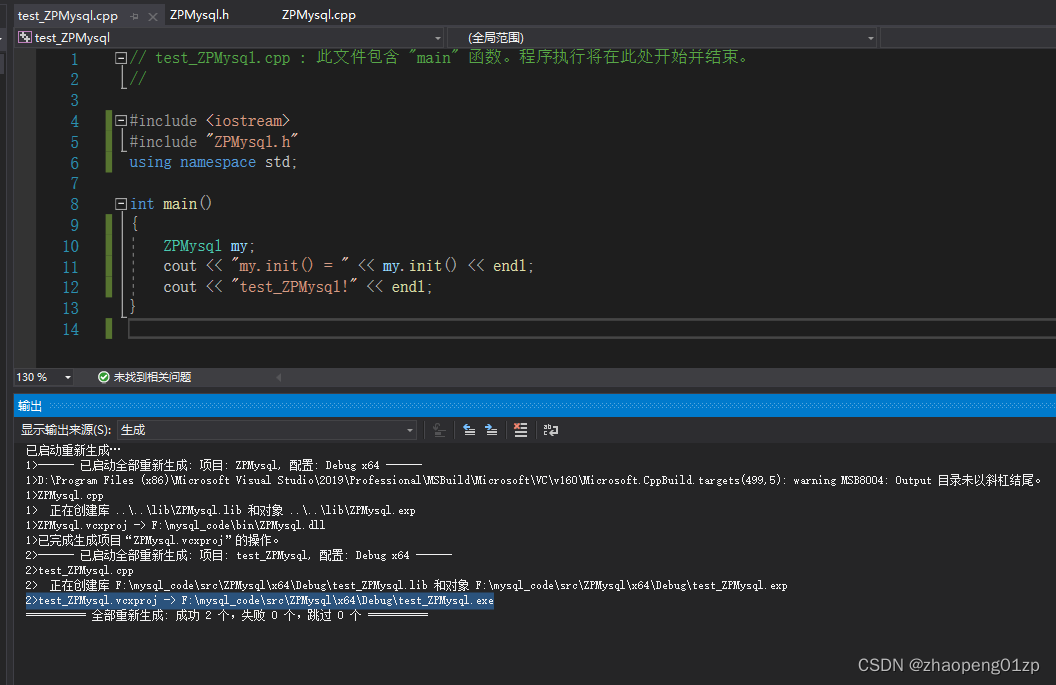Screen dimensions: 1056x685
Task: Collapse the comment block at line 1
Action: coord(121,58)
